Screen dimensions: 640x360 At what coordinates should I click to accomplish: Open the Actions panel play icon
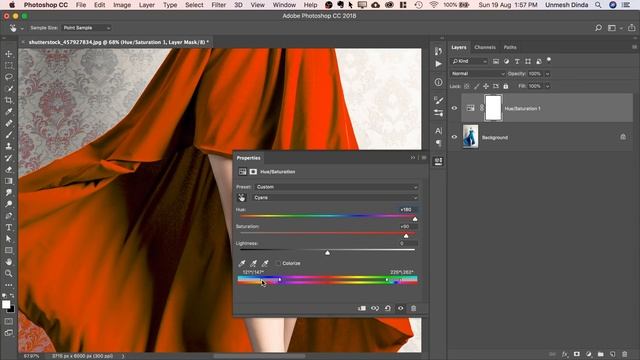[x=438, y=64]
